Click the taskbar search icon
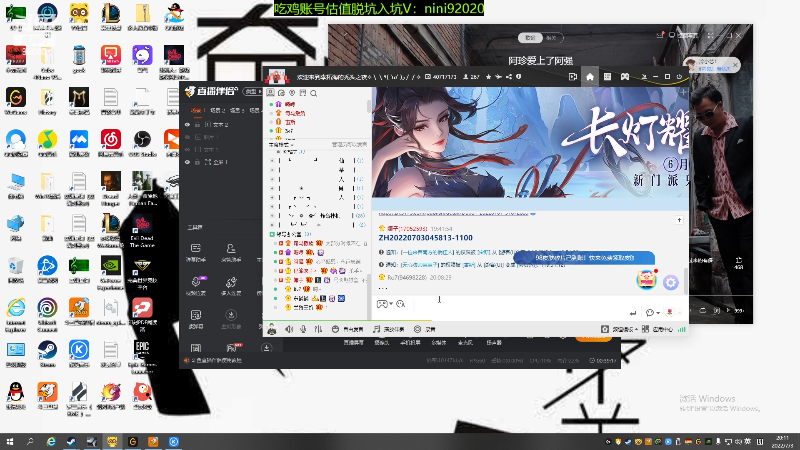This screenshot has width=800, height=450. 30,442
